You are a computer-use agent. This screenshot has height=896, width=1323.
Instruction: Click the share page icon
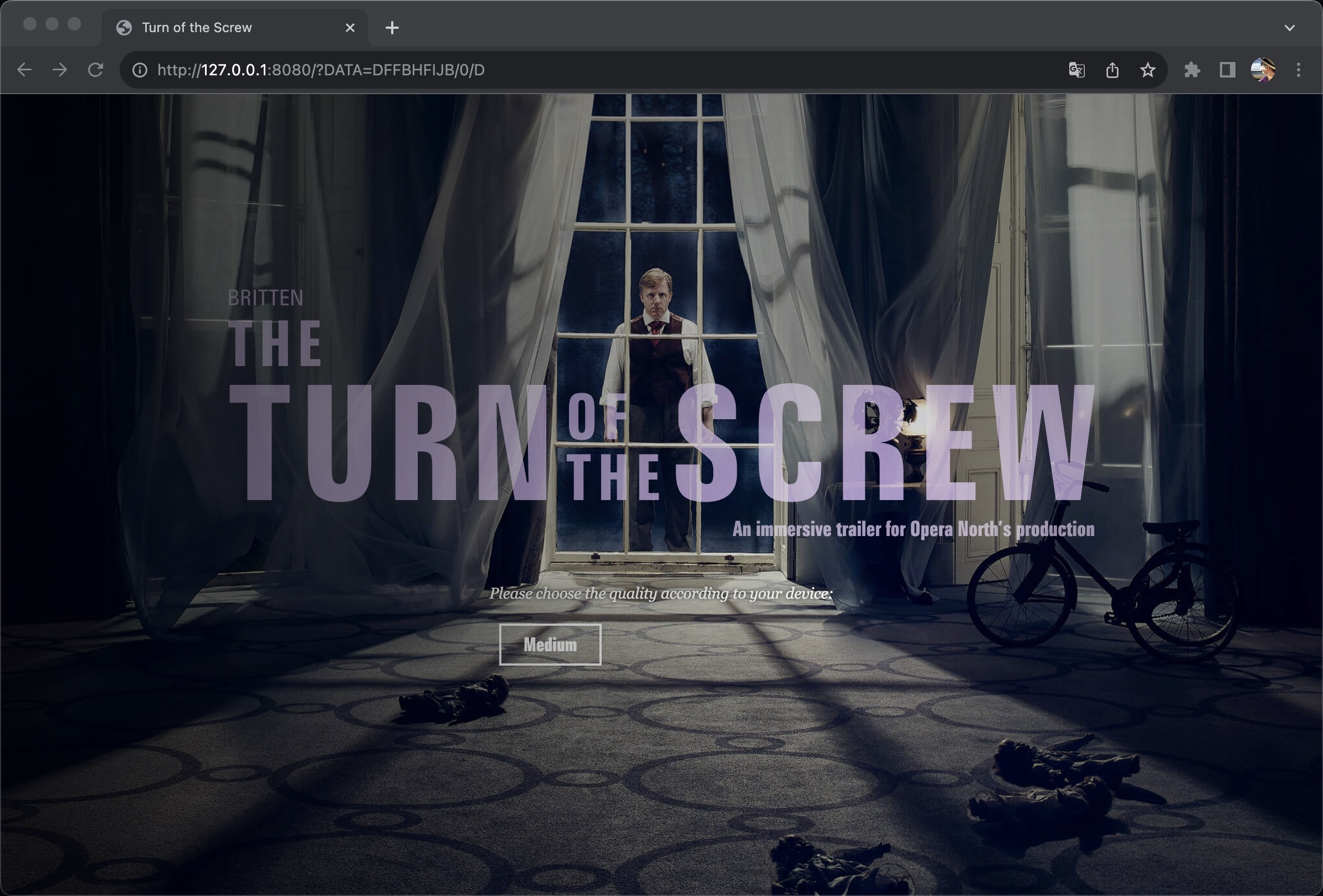[1112, 70]
